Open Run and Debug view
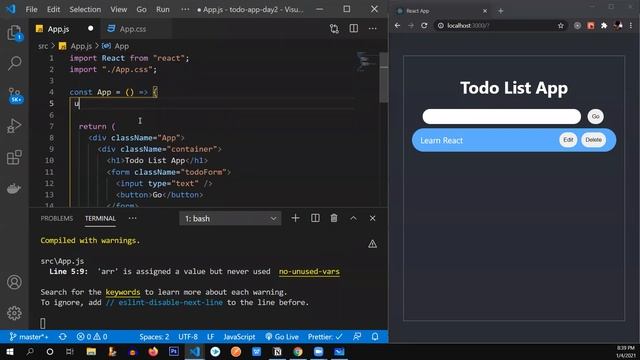640x360 pixels. tap(15, 126)
